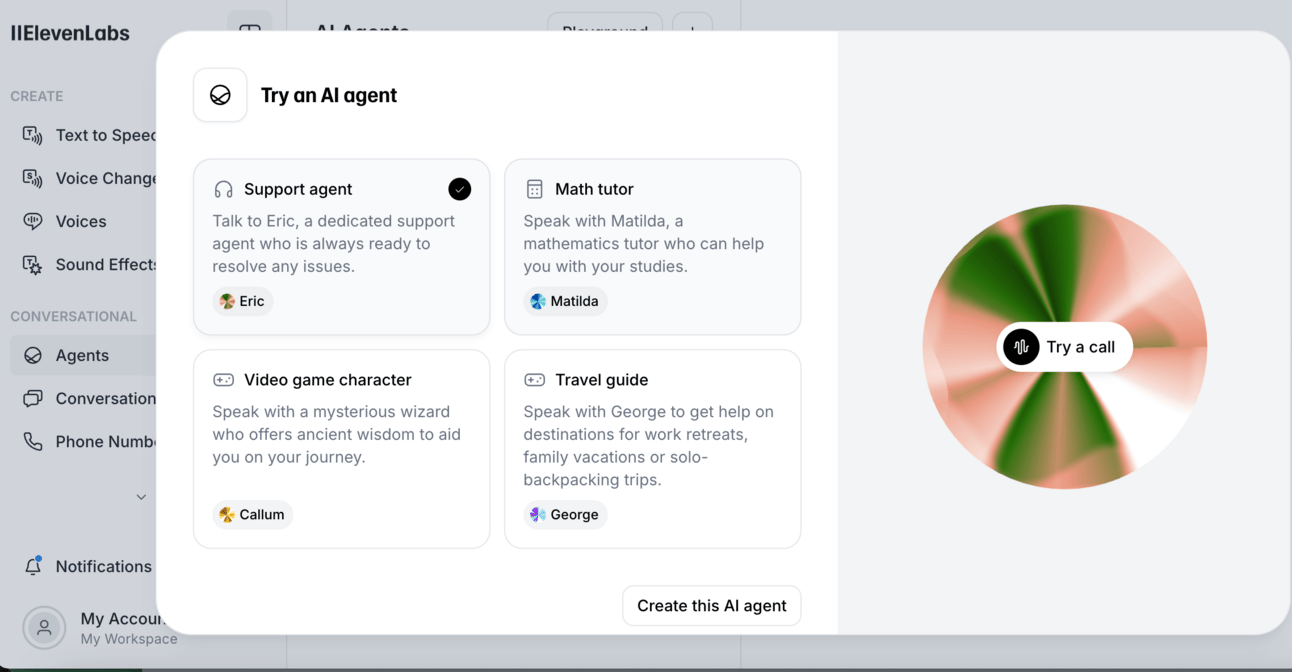This screenshot has height=672, width=1292.
Task: Click the Support agent title text
Action: pos(298,189)
